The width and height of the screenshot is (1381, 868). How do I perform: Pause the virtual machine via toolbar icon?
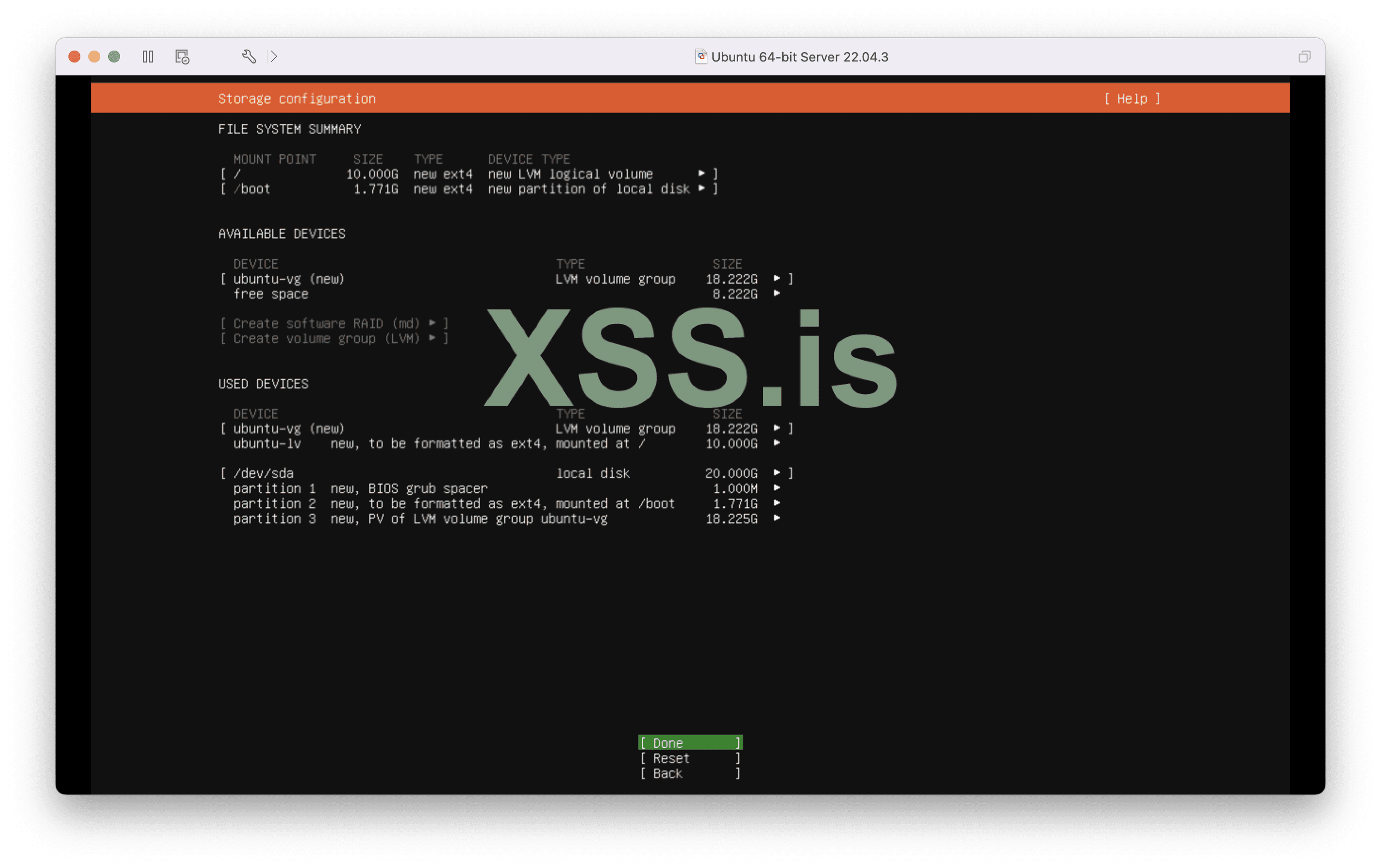[147, 57]
